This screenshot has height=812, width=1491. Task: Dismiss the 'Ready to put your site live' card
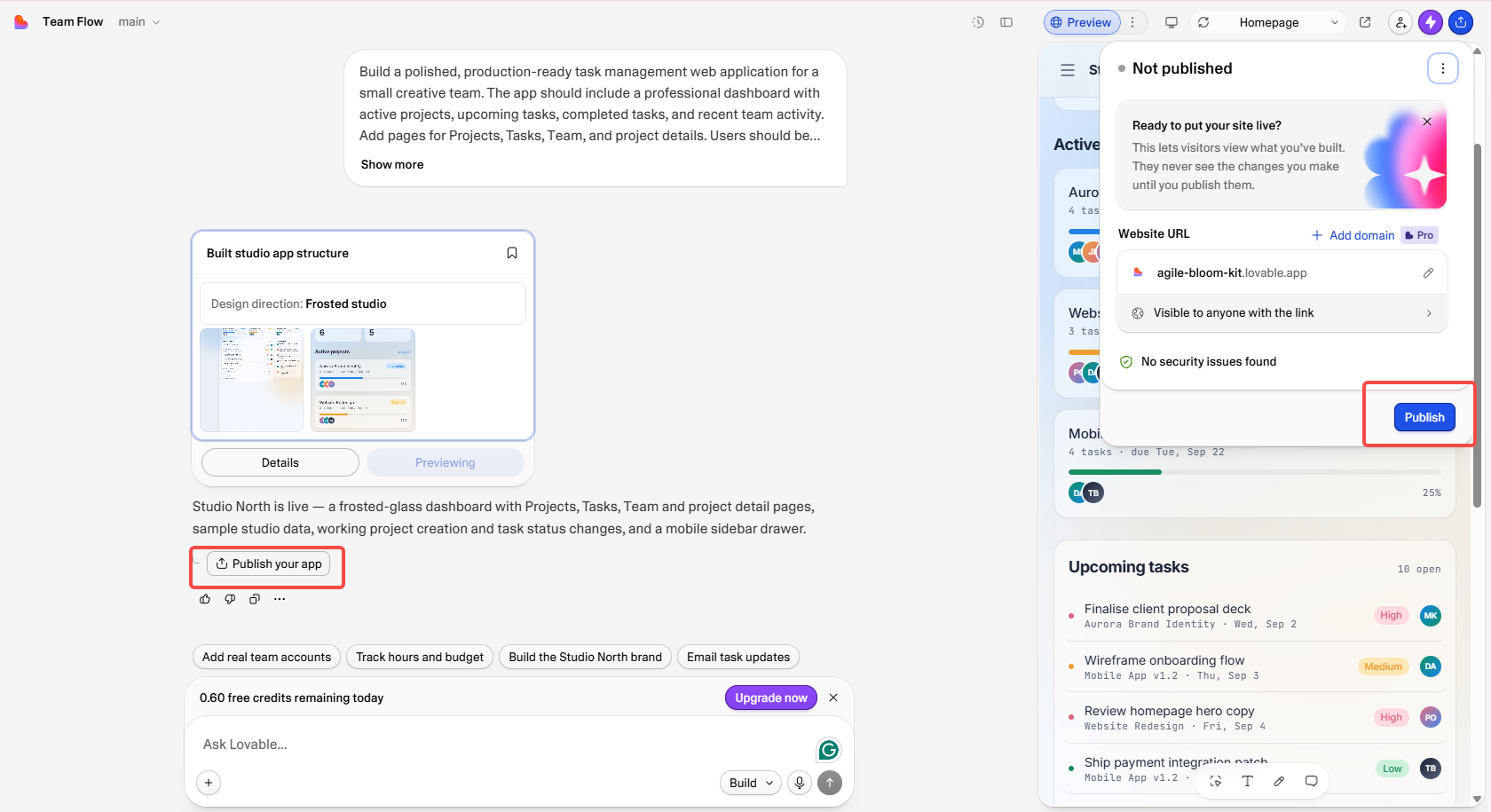point(1427,122)
